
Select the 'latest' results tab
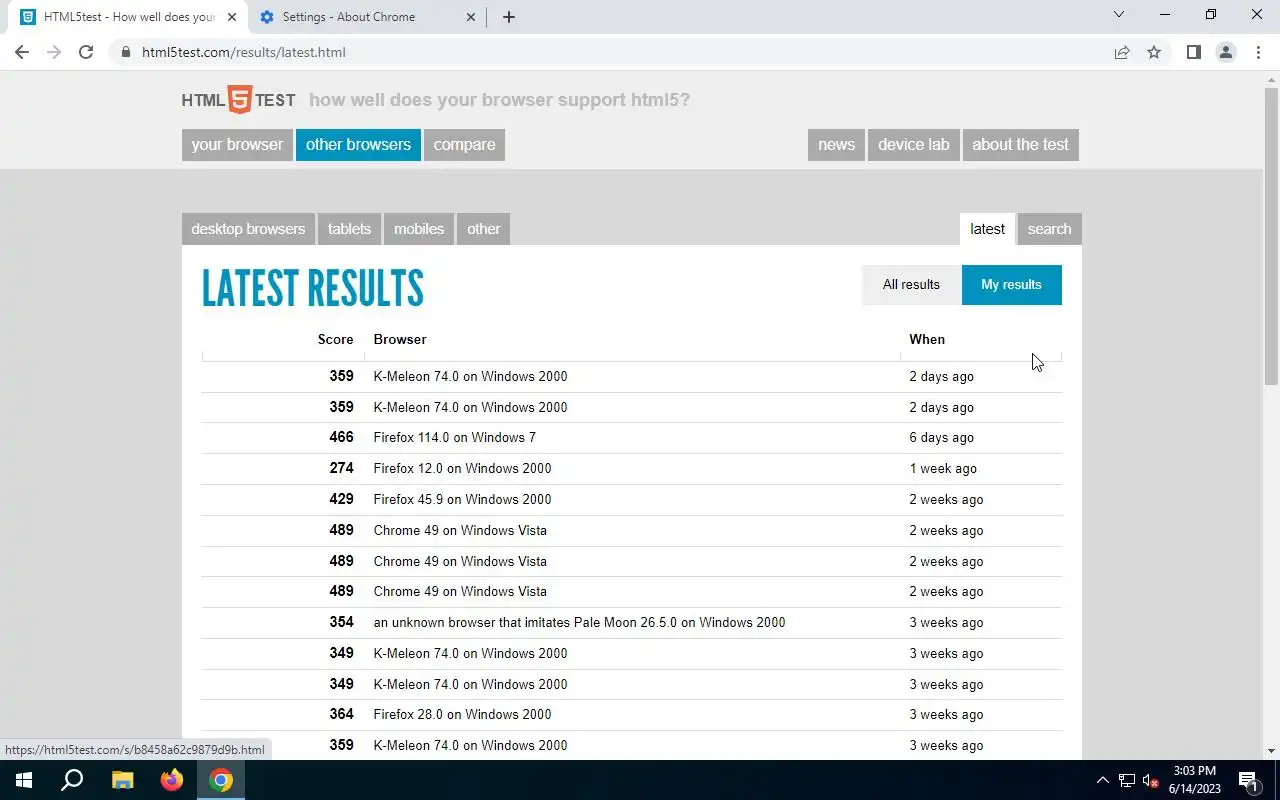point(987,229)
